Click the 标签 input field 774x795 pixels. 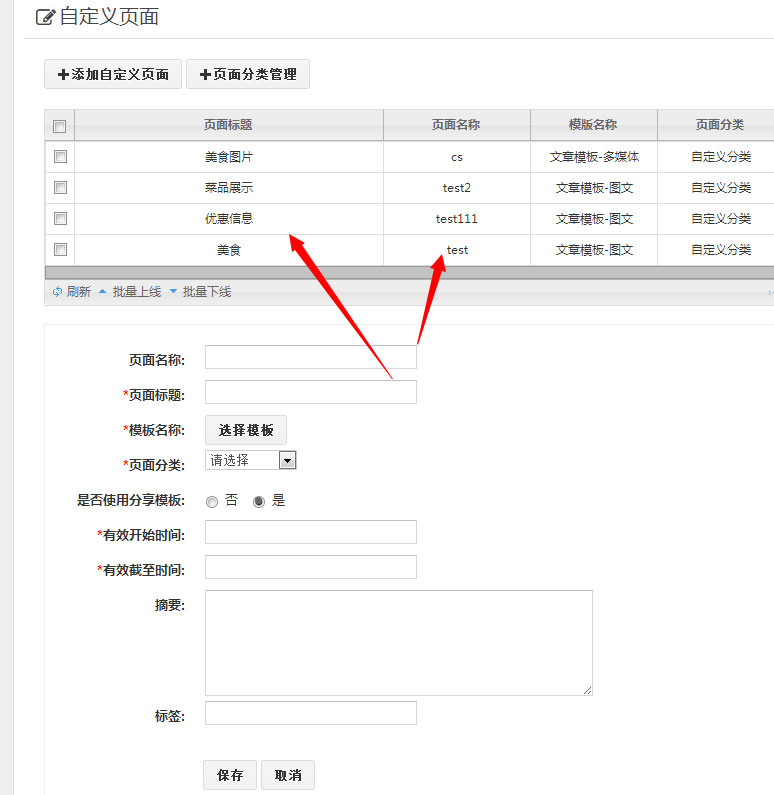coord(311,713)
